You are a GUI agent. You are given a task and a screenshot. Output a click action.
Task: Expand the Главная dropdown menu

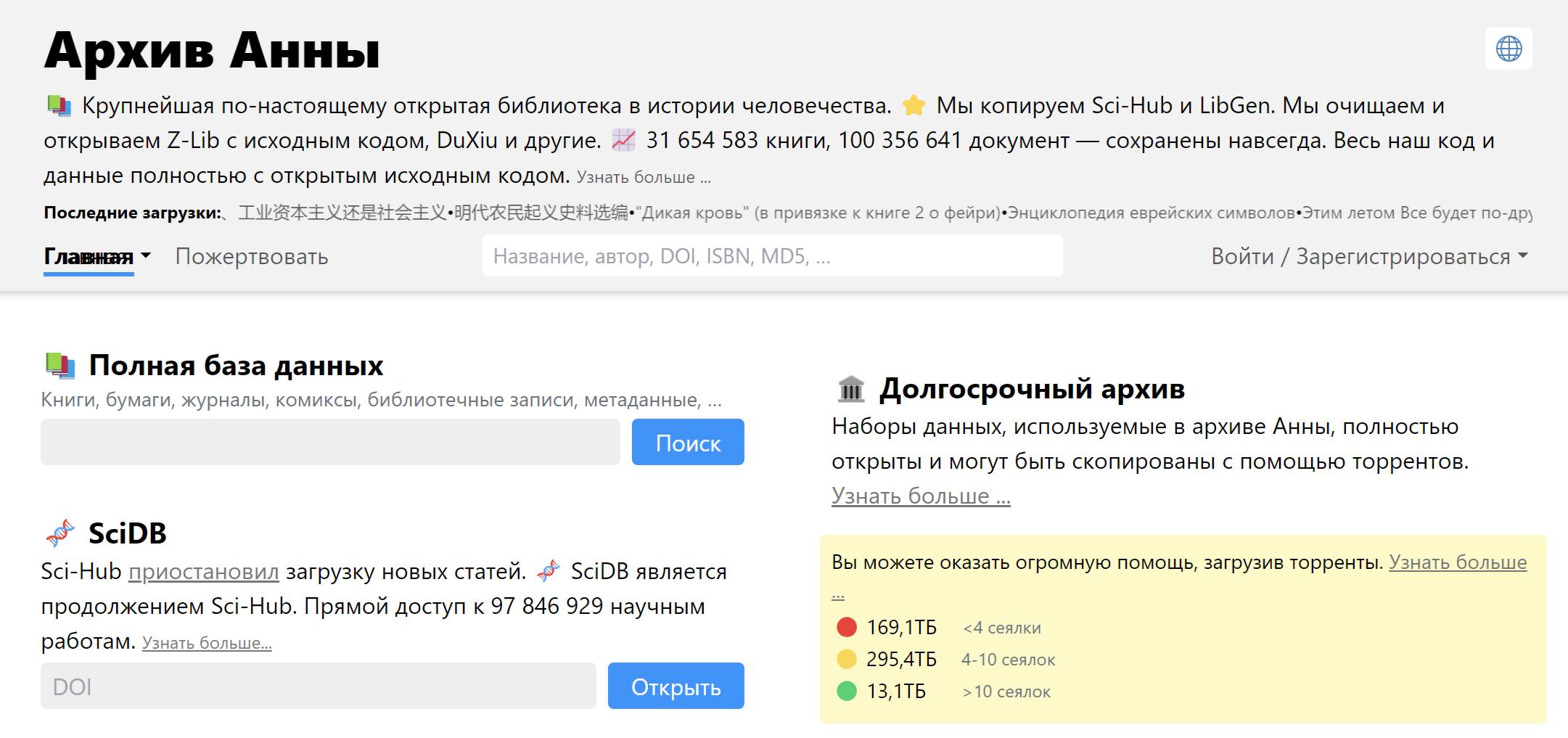(97, 256)
